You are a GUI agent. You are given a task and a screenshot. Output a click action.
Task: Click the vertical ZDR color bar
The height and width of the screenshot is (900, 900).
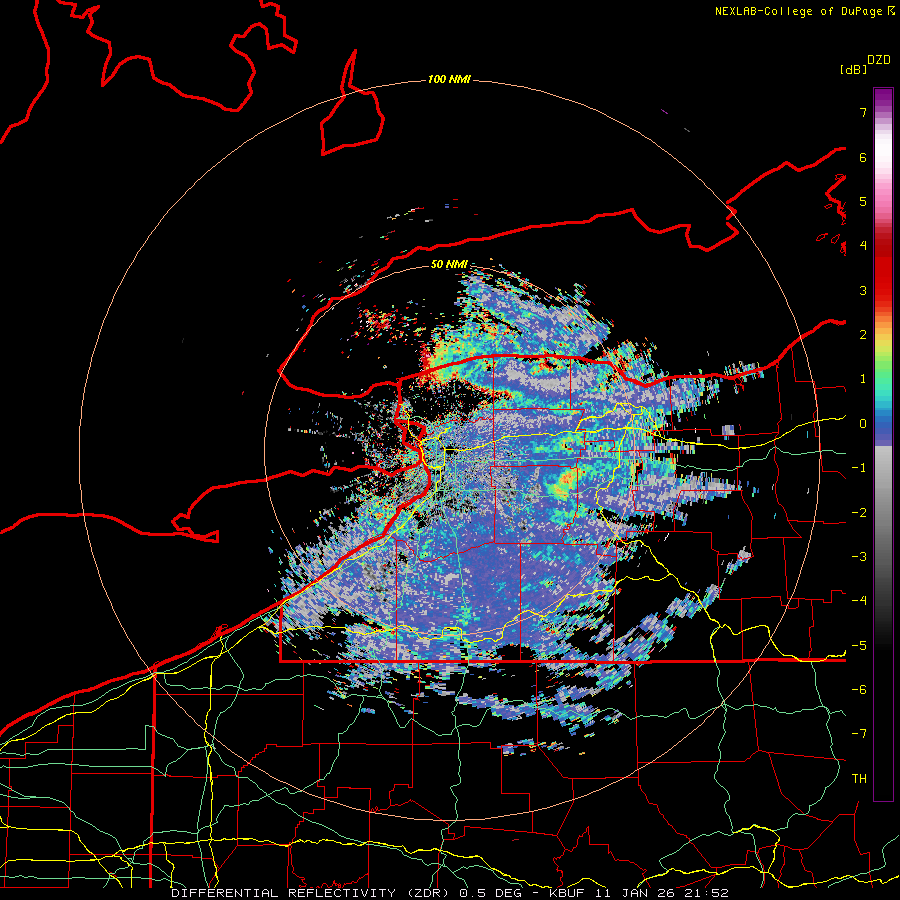883,444
